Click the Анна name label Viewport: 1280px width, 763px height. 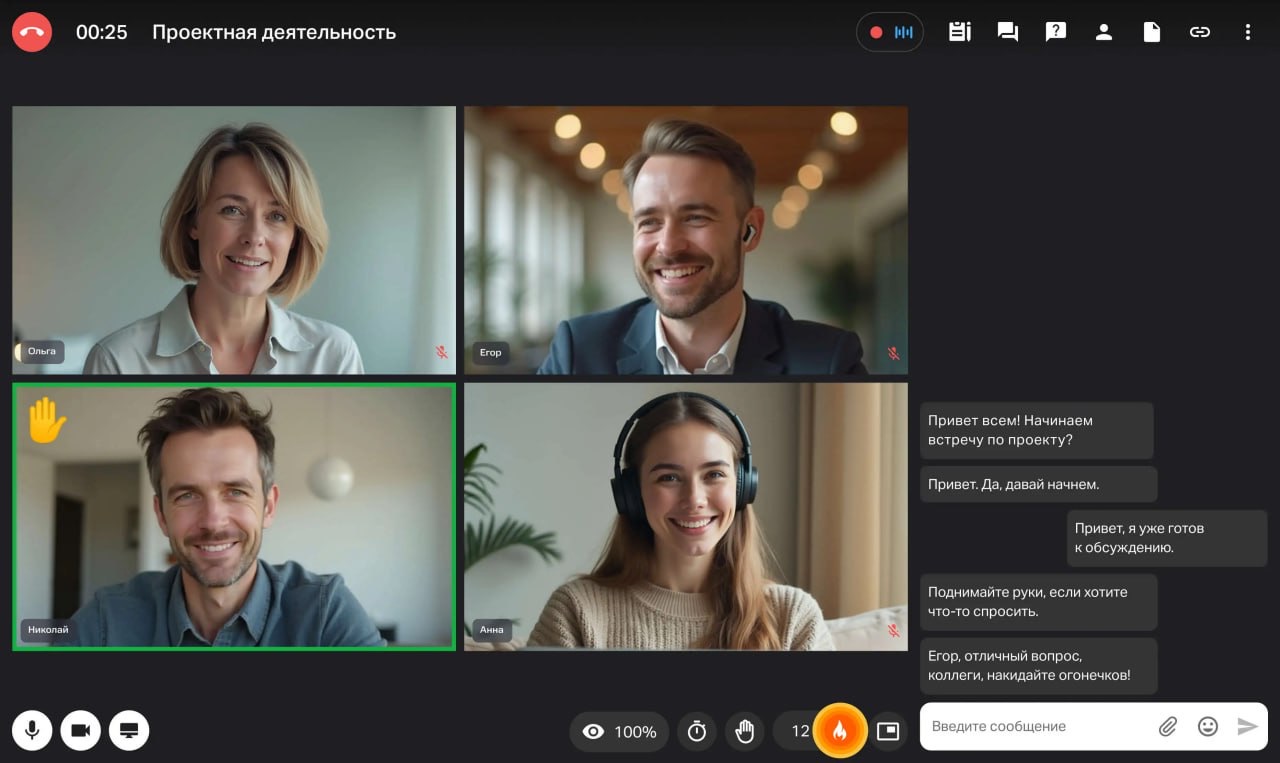(x=492, y=630)
